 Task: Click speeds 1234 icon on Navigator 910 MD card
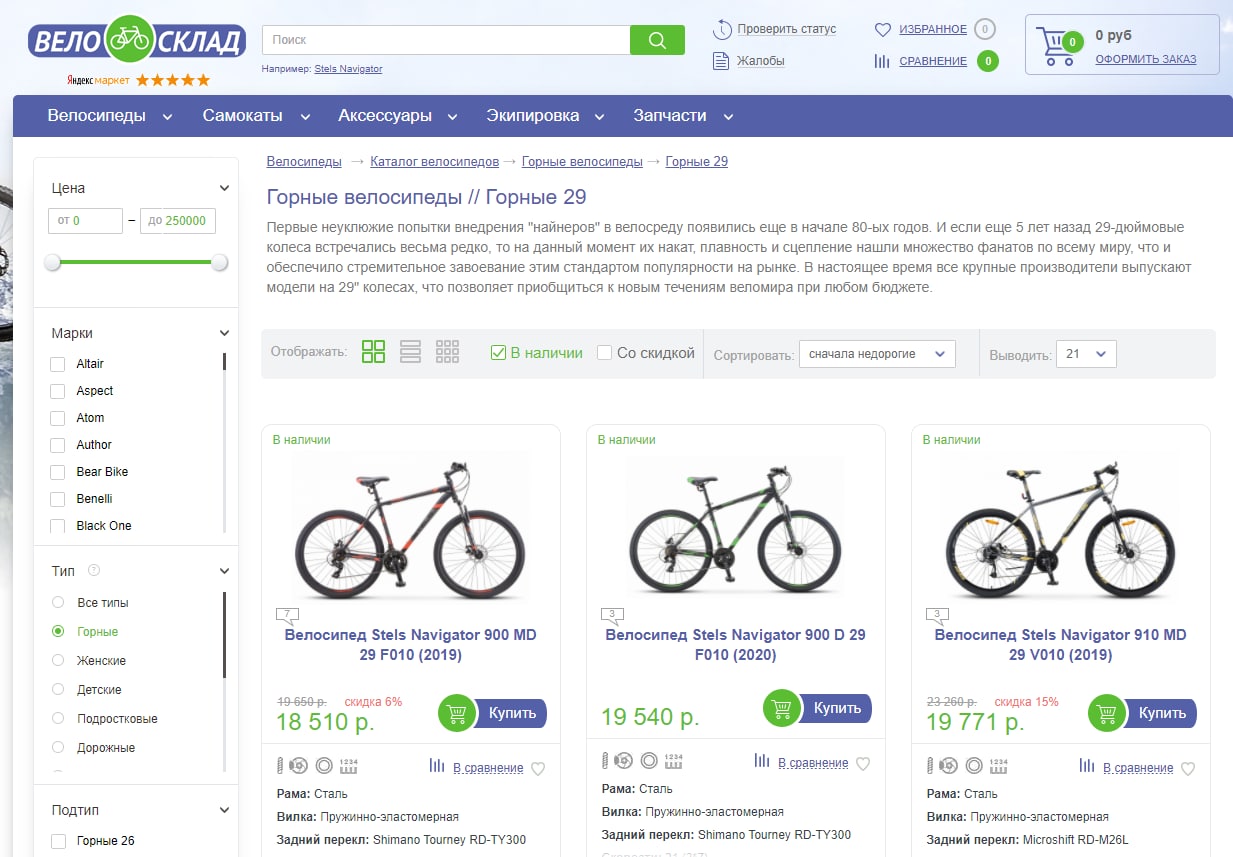(x=998, y=766)
